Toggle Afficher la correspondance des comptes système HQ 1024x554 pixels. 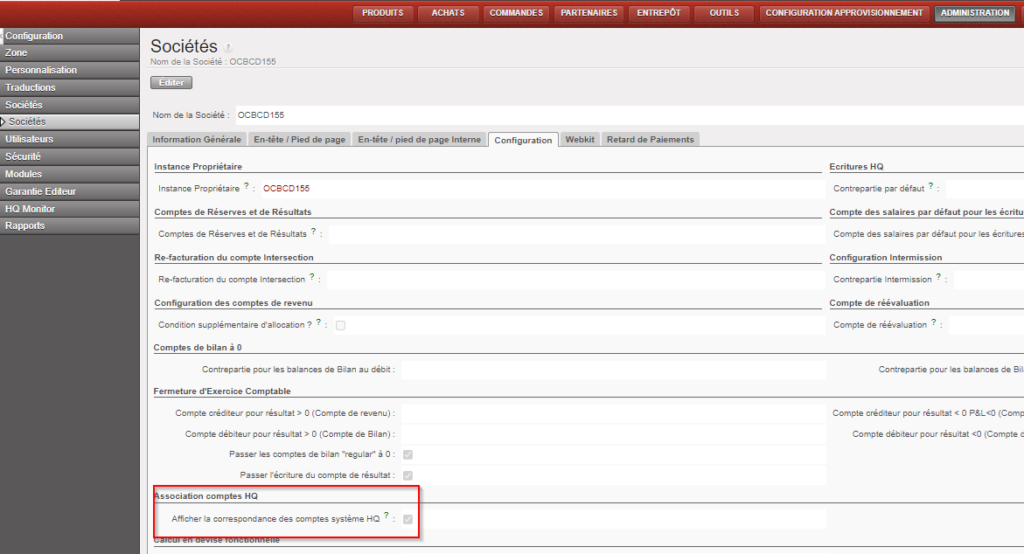click(408, 519)
